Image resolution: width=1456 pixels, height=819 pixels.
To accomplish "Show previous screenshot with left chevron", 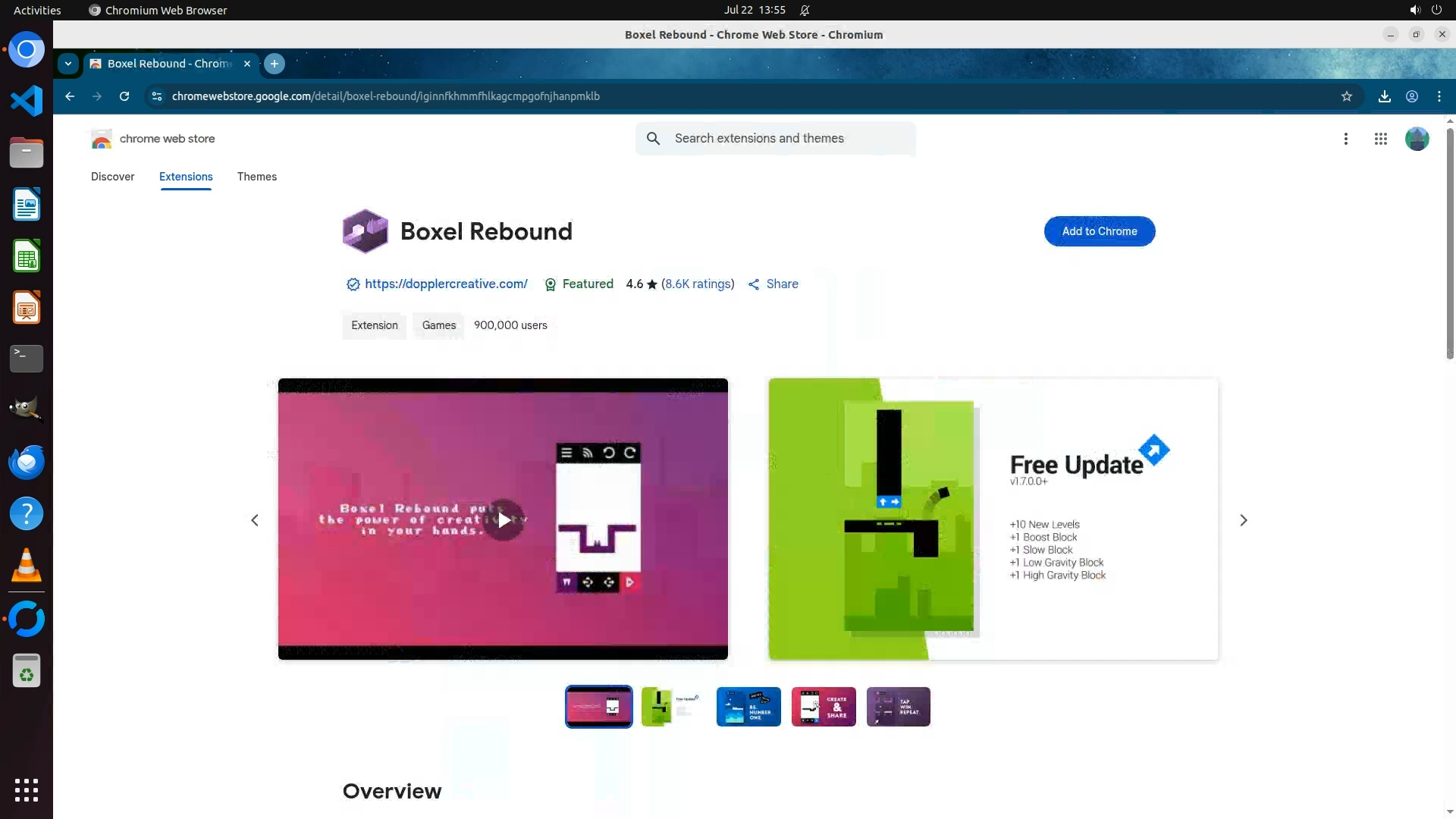I will [255, 520].
